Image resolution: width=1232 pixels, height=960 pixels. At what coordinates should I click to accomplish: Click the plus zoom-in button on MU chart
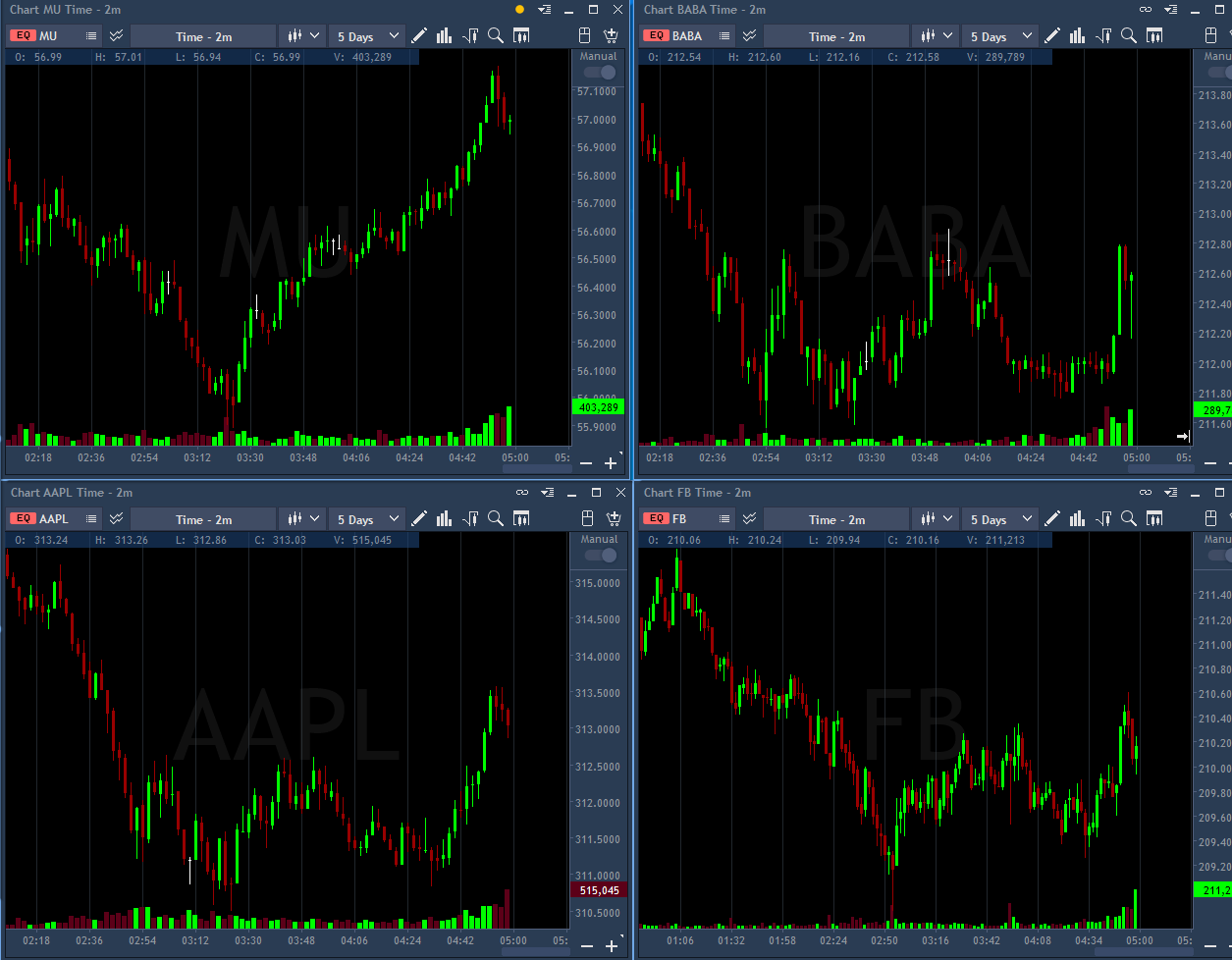[611, 463]
